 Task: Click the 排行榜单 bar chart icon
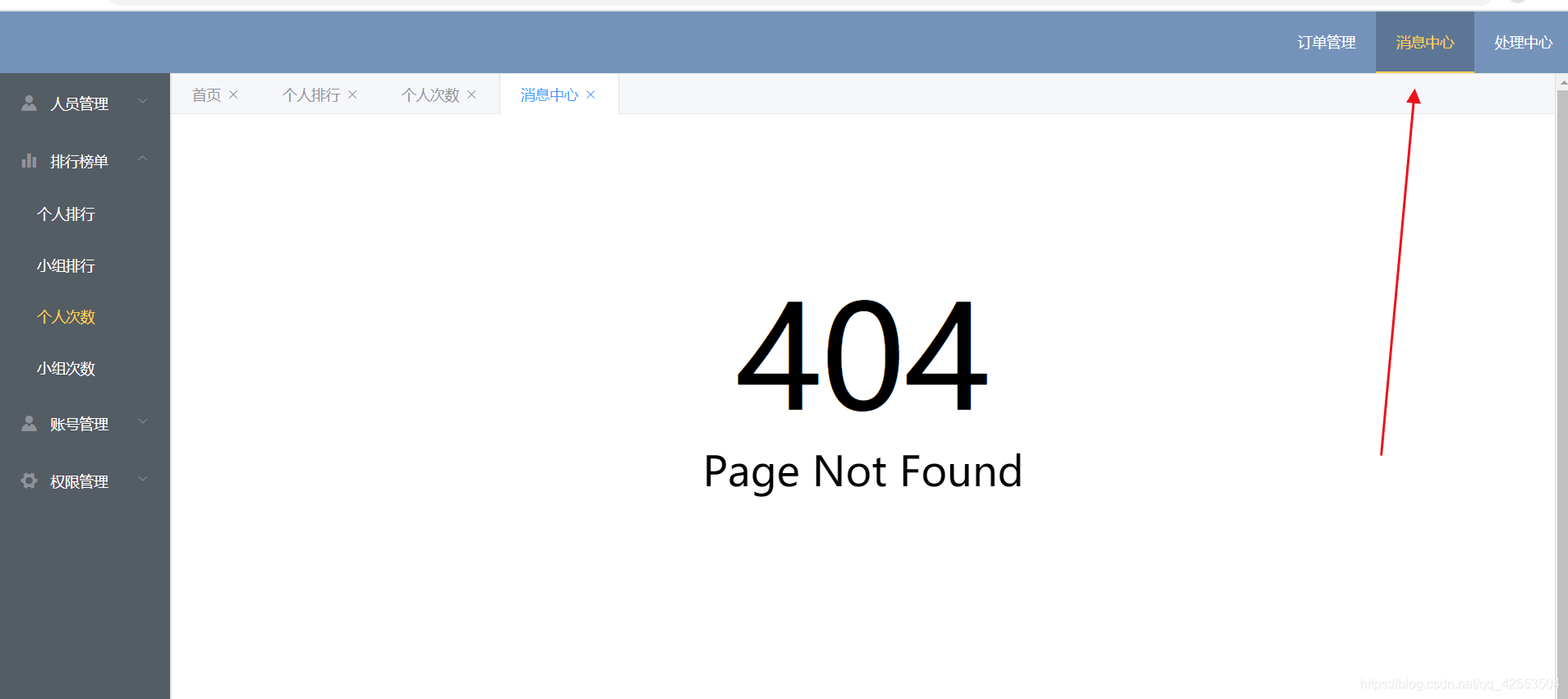click(x=29, y=160)
